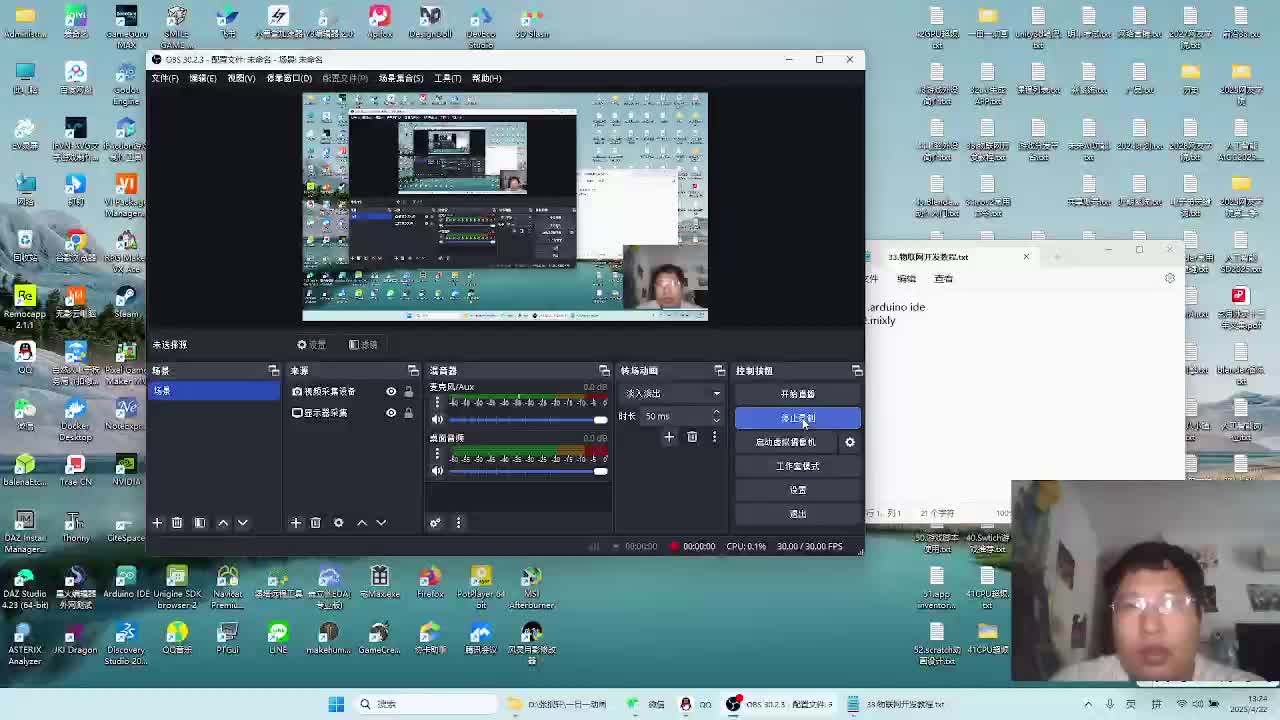
Task: Toggle visibility eye for 显示器采集 source
Action: pos(391,413)
